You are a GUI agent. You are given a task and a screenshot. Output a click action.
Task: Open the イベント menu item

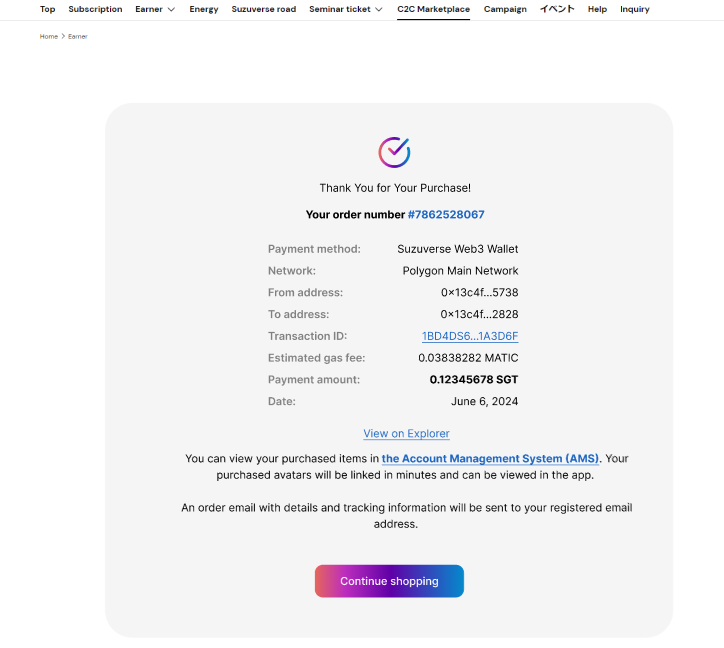point(557,9)
